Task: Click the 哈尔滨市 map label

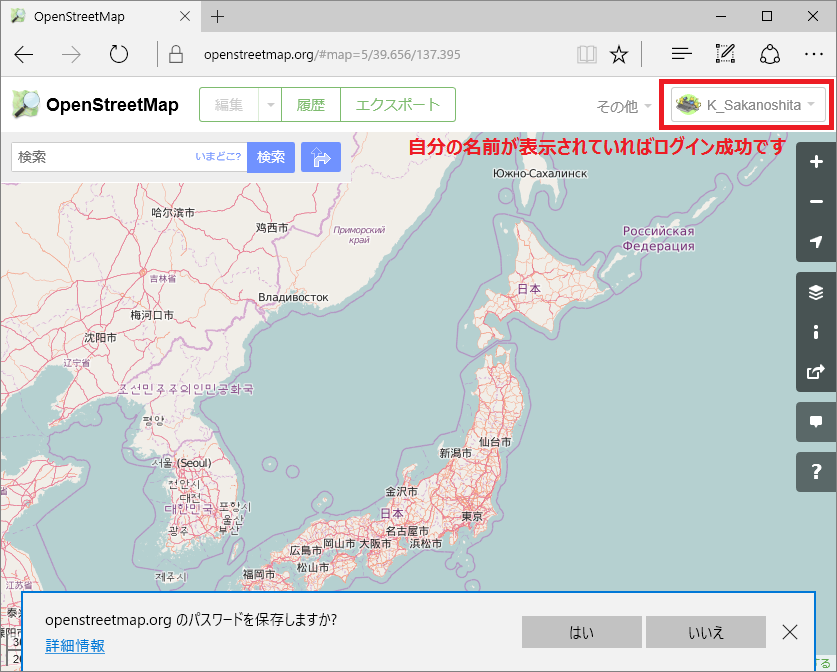Action: click(x=173, y=212)
